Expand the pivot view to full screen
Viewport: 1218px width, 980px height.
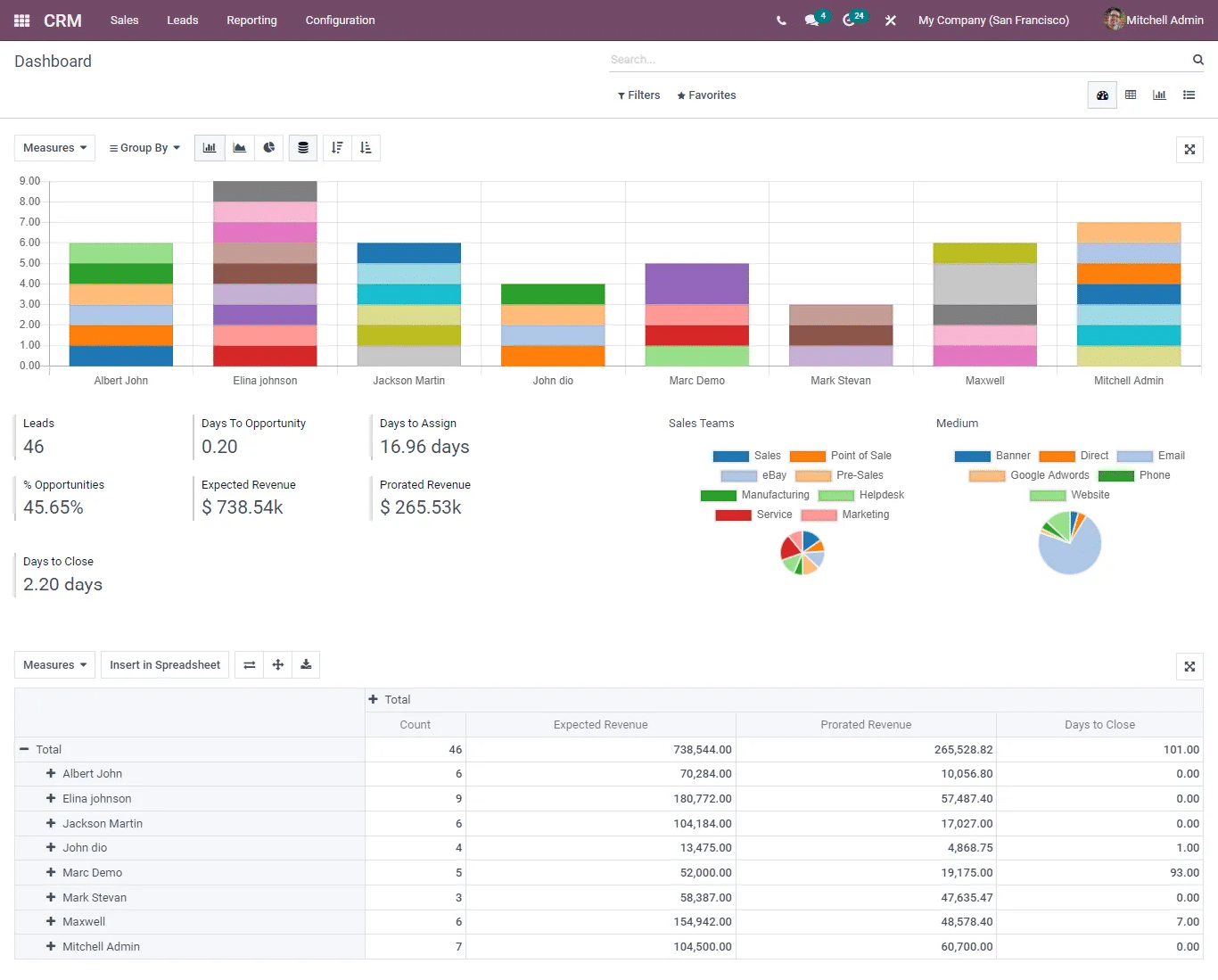pyautogui.click(x=1189, y=666)
